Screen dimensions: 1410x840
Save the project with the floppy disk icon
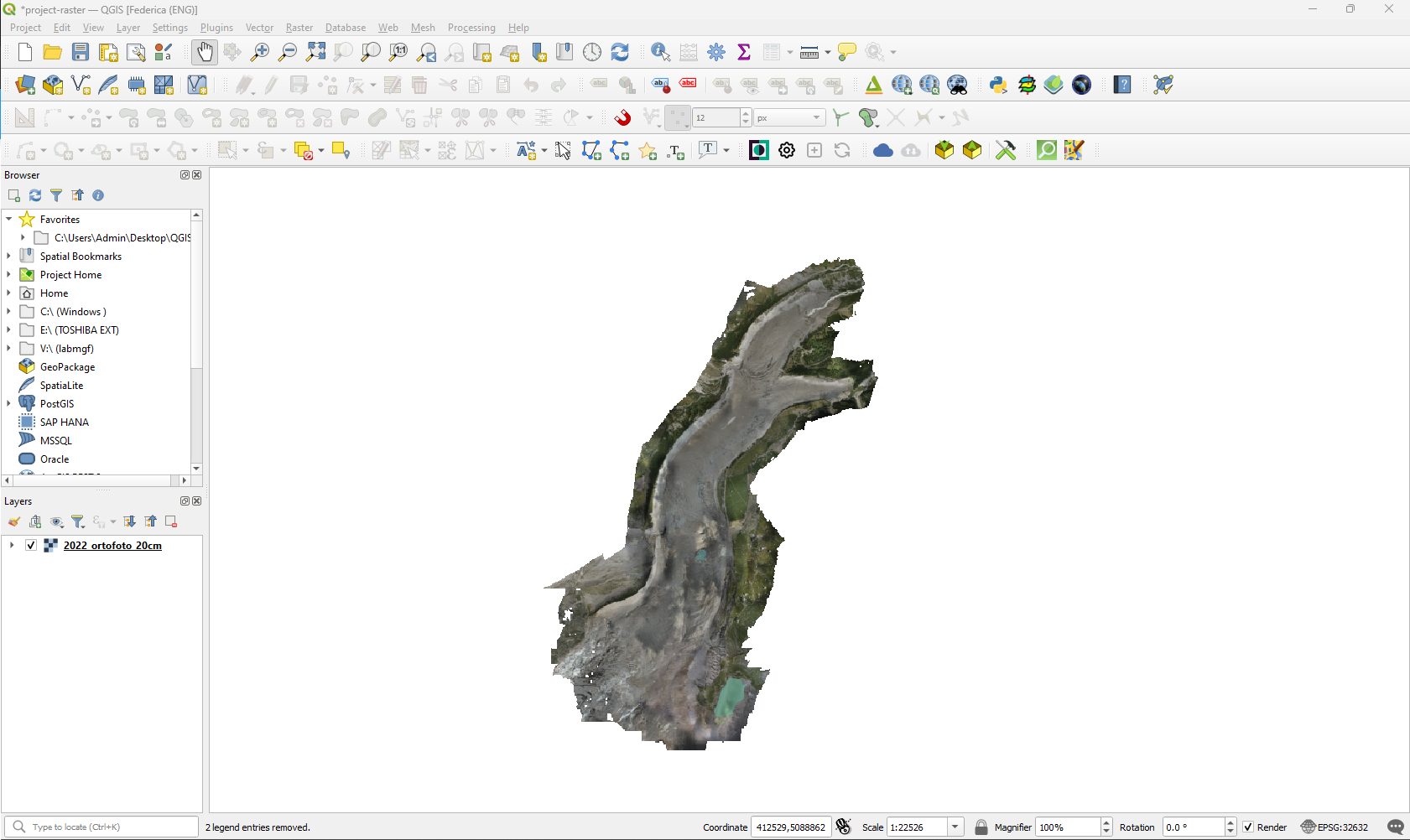pyautogui.click(x=80, y=52)
